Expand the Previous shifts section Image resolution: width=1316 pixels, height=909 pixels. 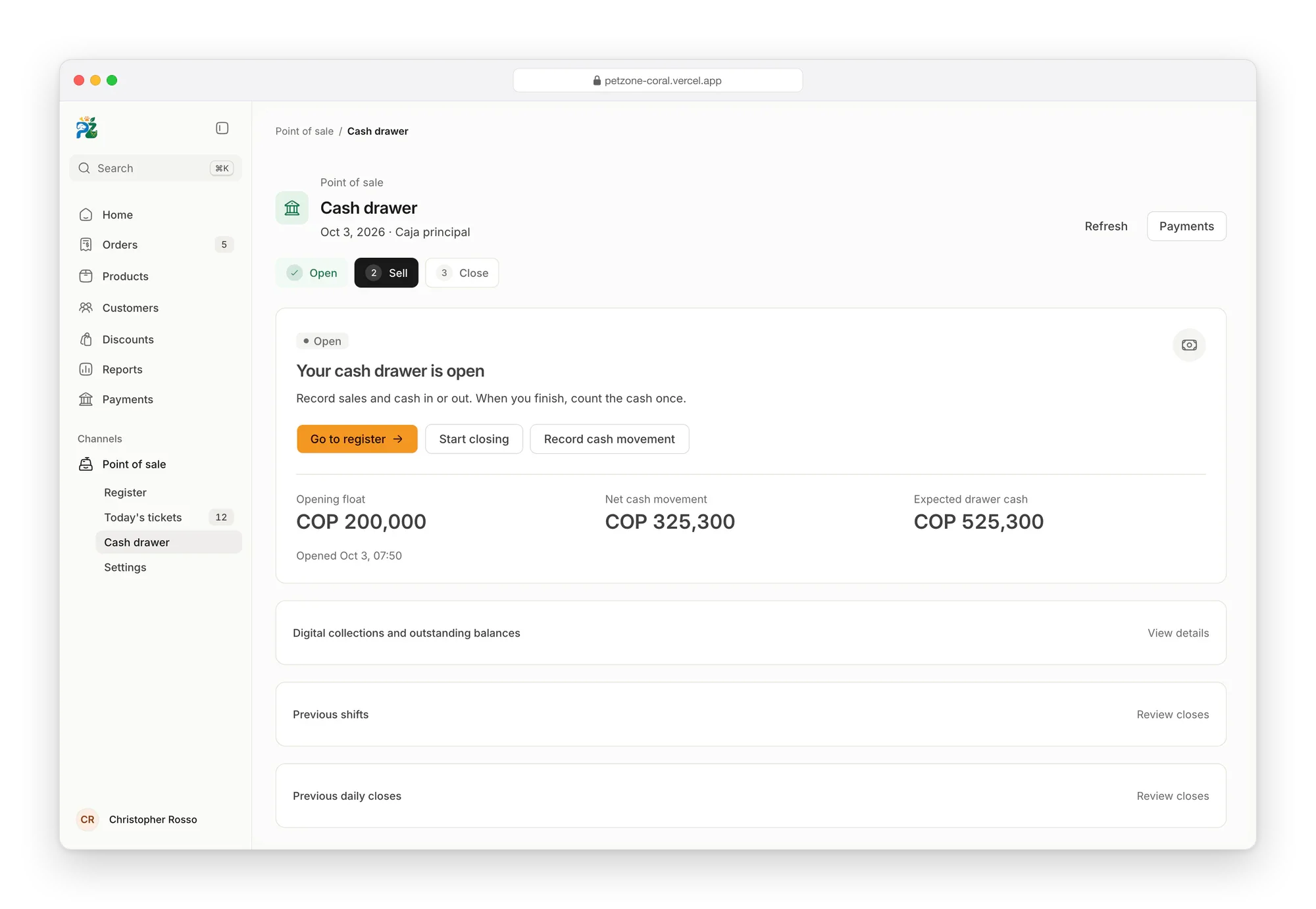751,714
